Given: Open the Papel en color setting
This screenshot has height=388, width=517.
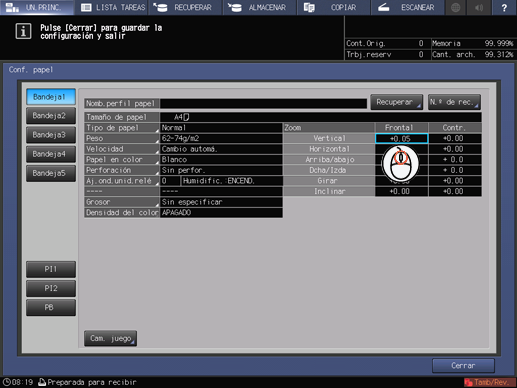Looking at the screenshot, I should [x=122, y=160].
